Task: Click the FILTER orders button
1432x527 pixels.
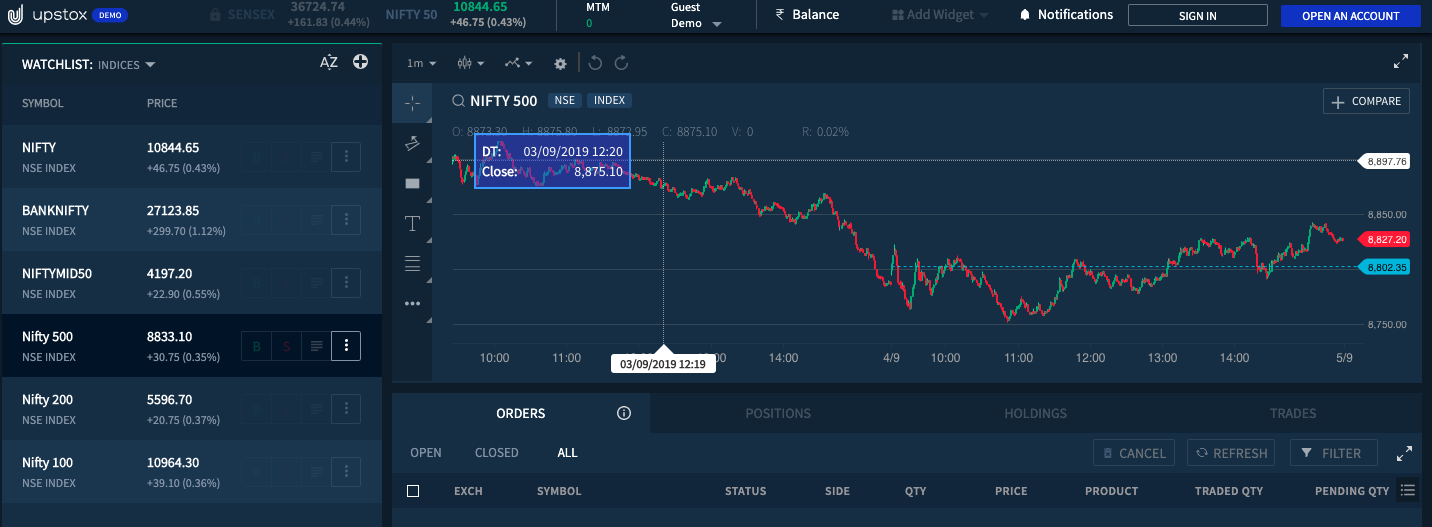Action: point(1333,453)
